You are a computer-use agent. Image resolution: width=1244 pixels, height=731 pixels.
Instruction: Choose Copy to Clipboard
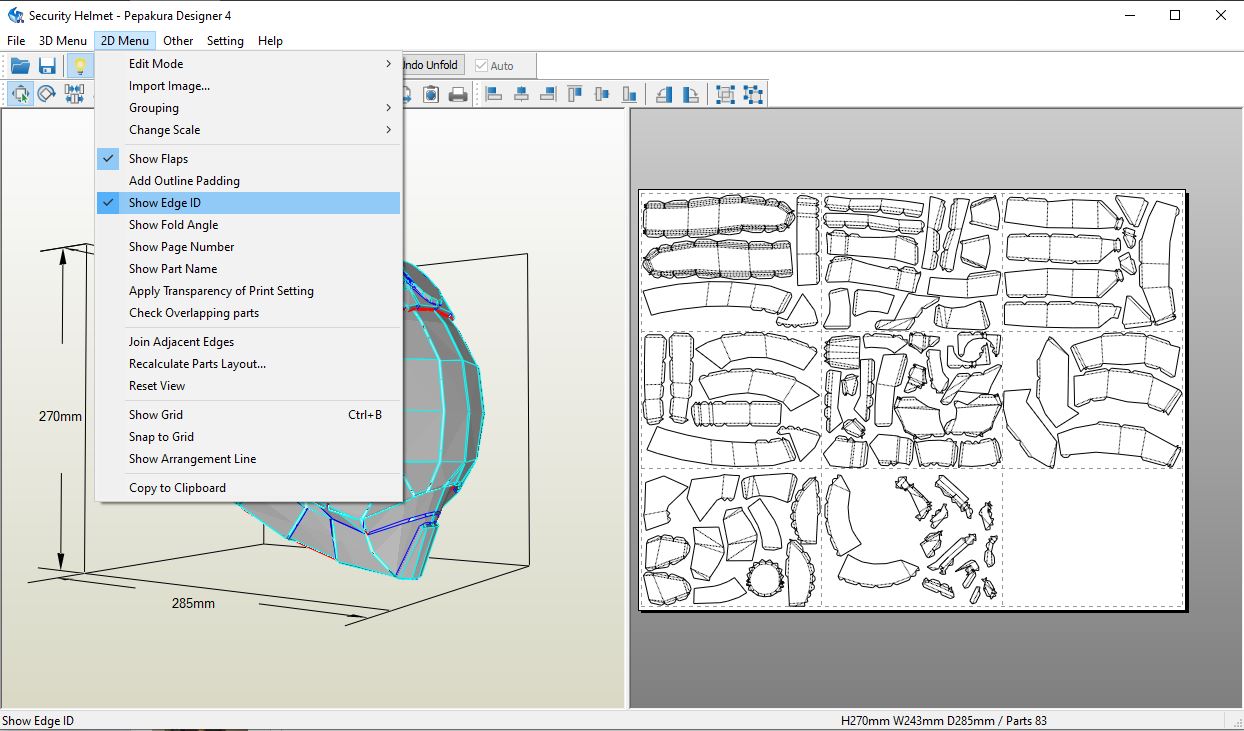tap(177, 488)
